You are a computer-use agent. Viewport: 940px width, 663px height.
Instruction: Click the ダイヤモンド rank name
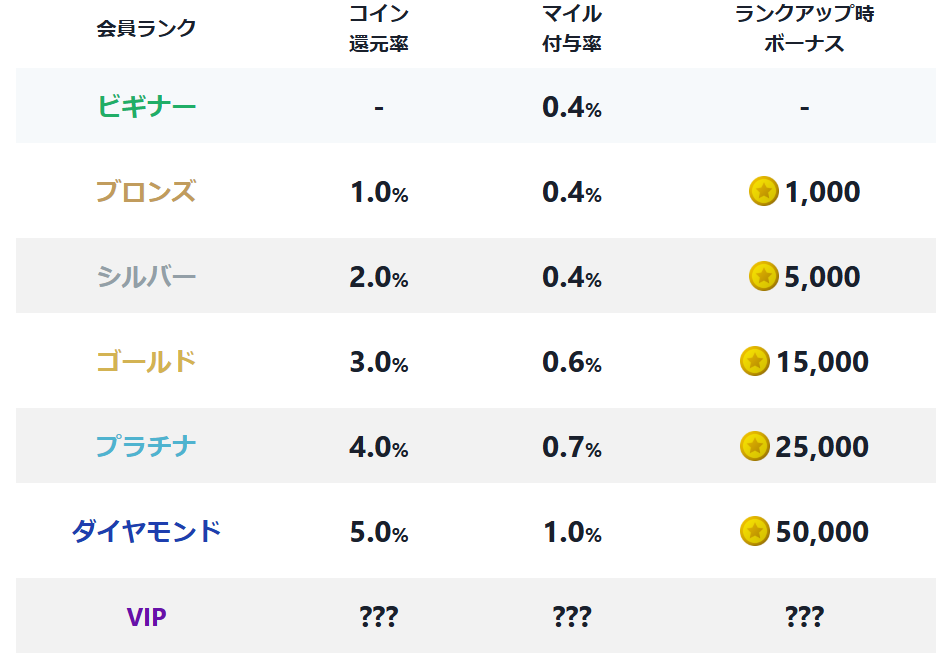pos(147,532)
